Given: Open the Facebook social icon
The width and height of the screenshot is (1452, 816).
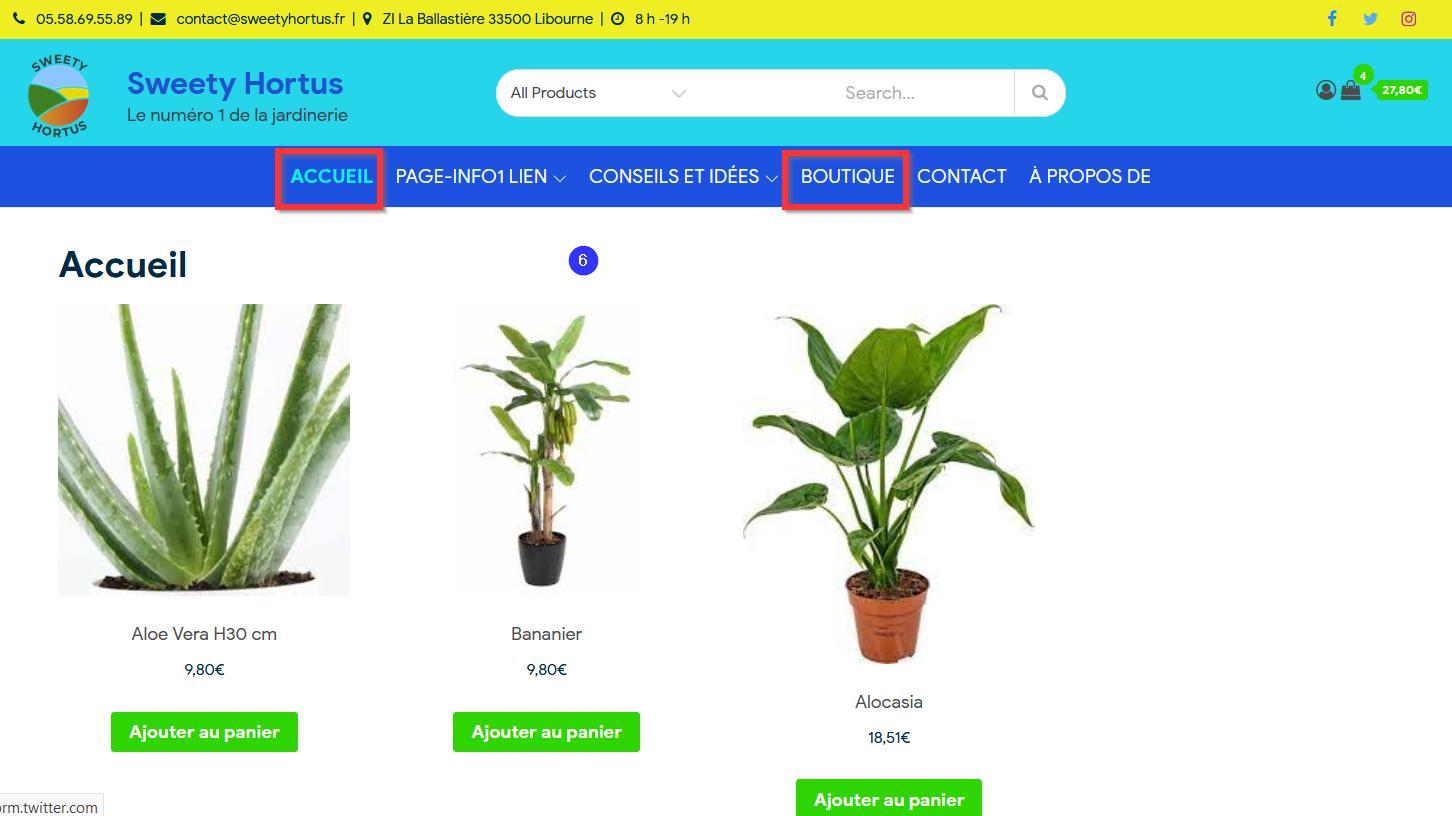Looking at the screenshot, I should (1331, 19).
